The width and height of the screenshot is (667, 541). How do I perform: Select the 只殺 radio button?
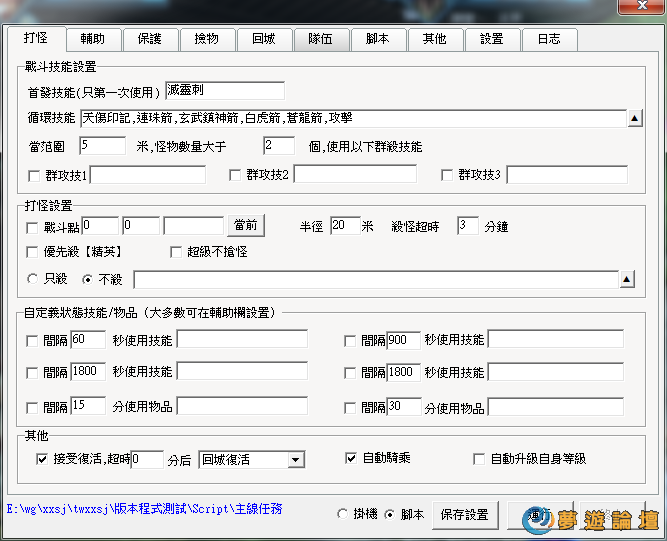tap(36, 279)
